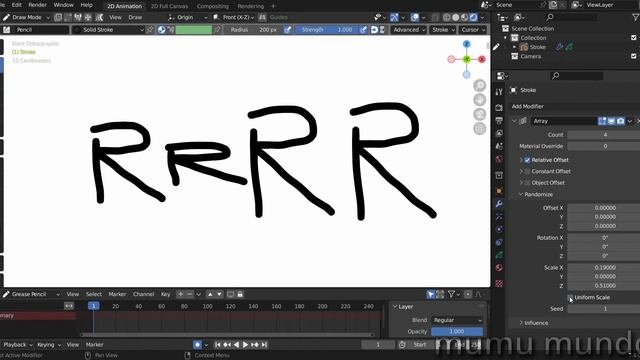Open the Output properties printer icon
Image resolution: width=640 pixels, height=360 pixels.
pos(499,120)
